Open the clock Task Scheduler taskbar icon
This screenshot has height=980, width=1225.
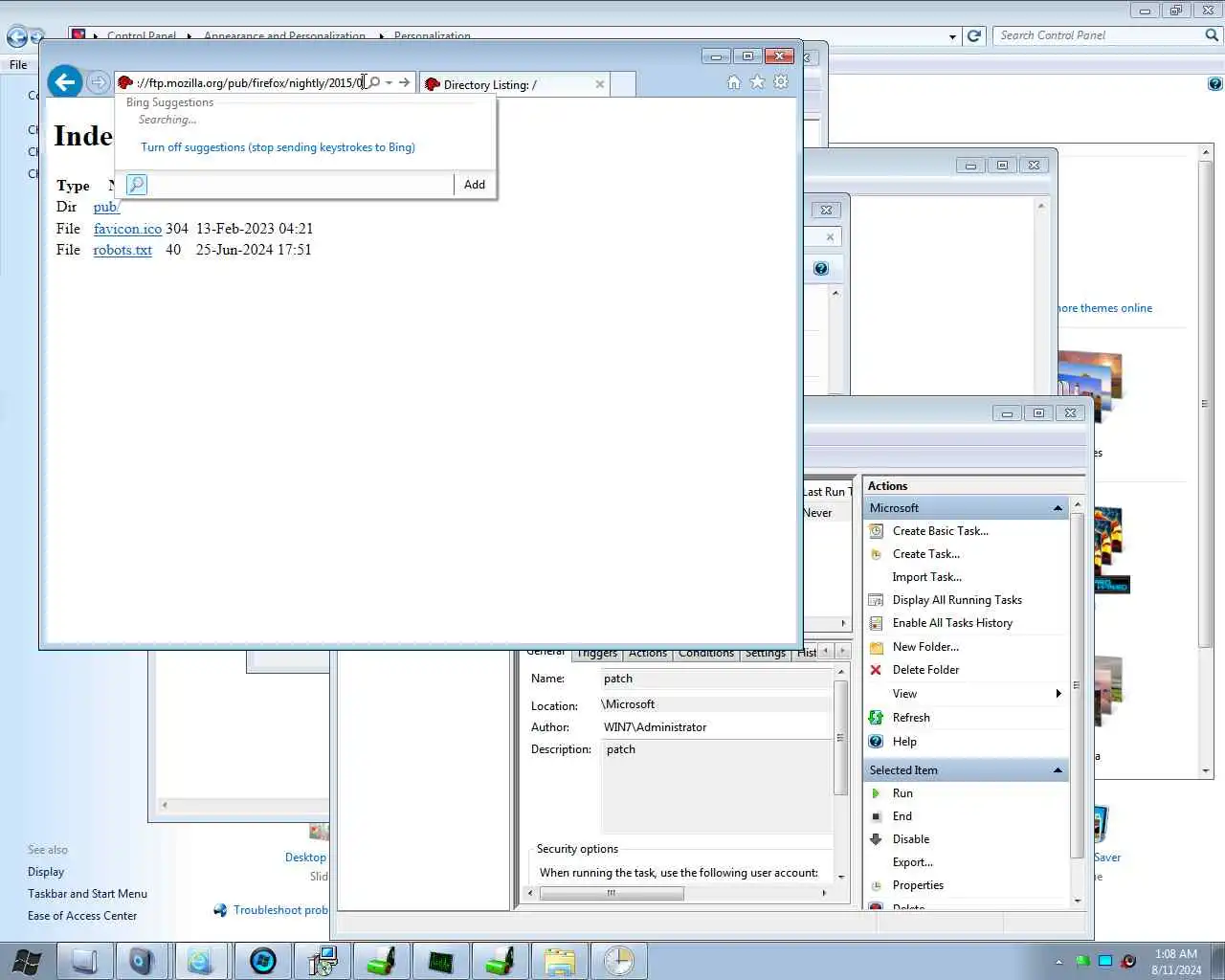pyautogui.click(x=618, y=961)
